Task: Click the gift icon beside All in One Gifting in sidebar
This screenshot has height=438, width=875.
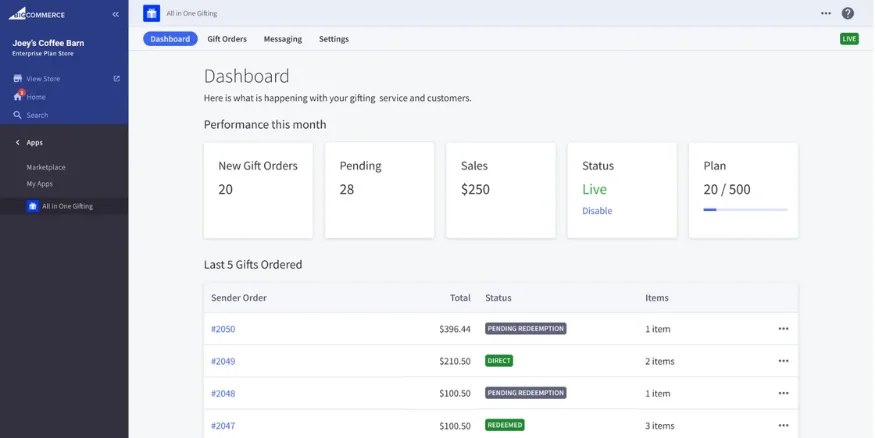Action: coord(32,206)
